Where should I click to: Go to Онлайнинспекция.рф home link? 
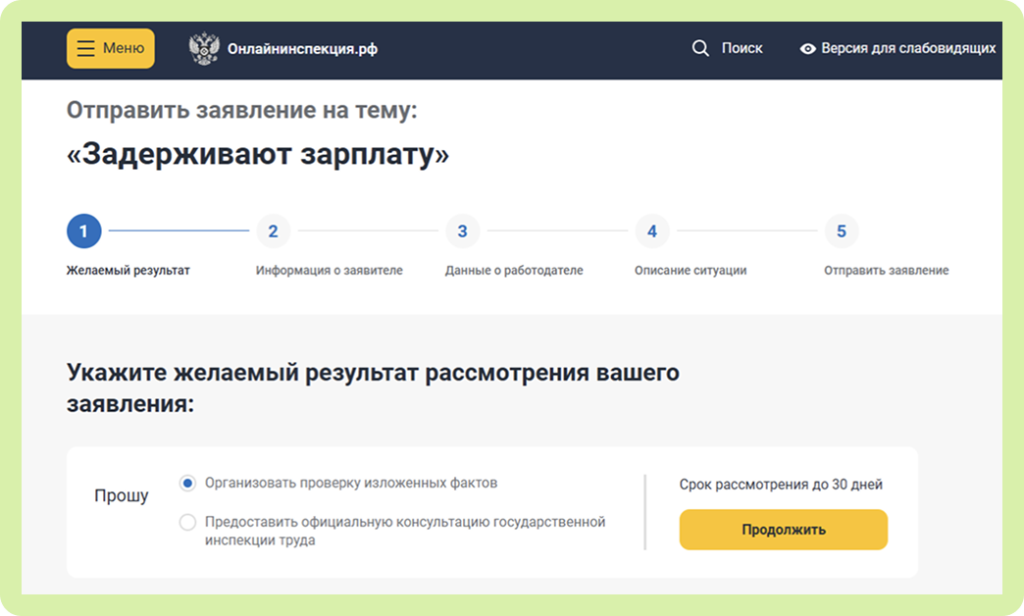click(x=302, y=49)
